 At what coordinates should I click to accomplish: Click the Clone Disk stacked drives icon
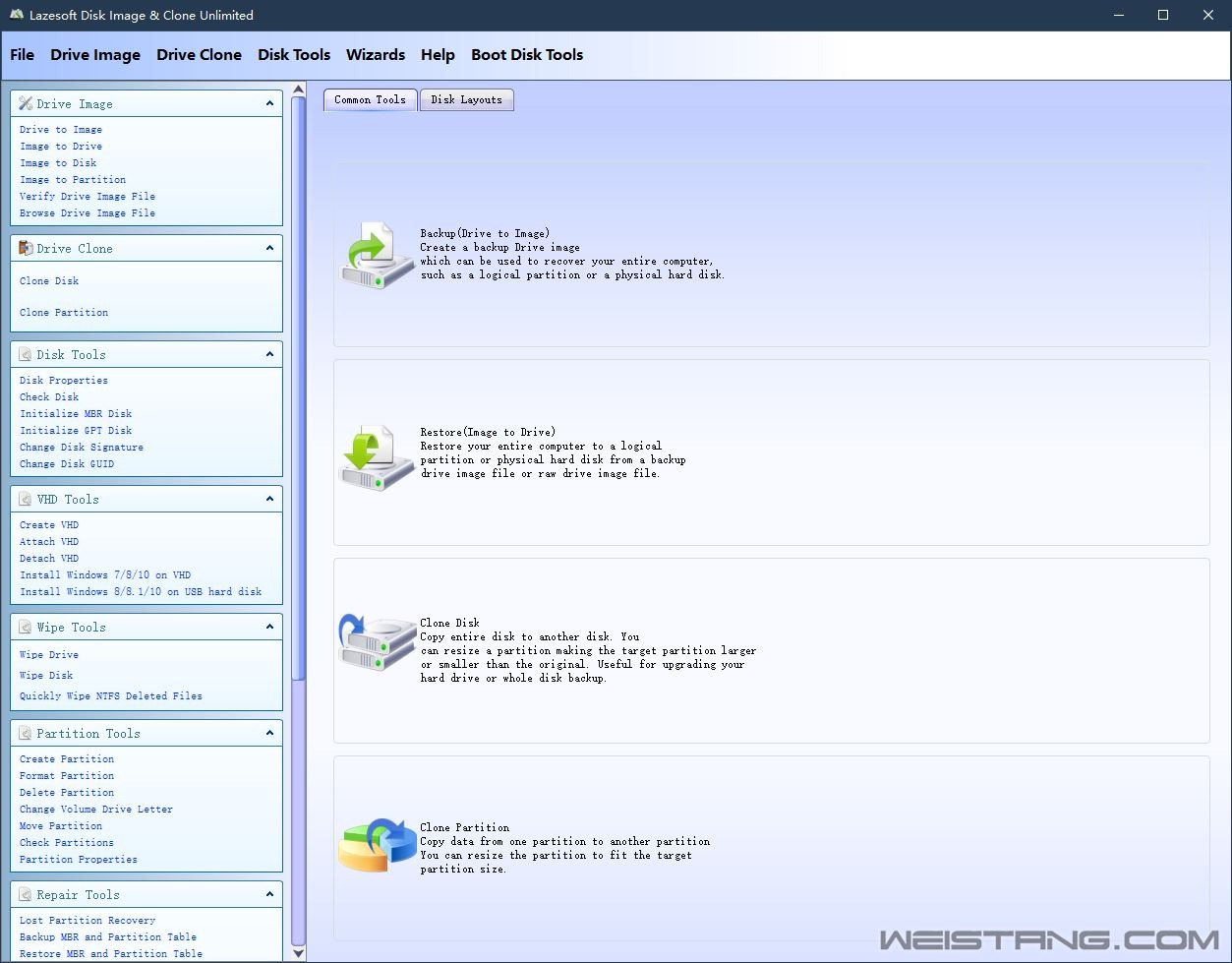(x=379, y=643)
